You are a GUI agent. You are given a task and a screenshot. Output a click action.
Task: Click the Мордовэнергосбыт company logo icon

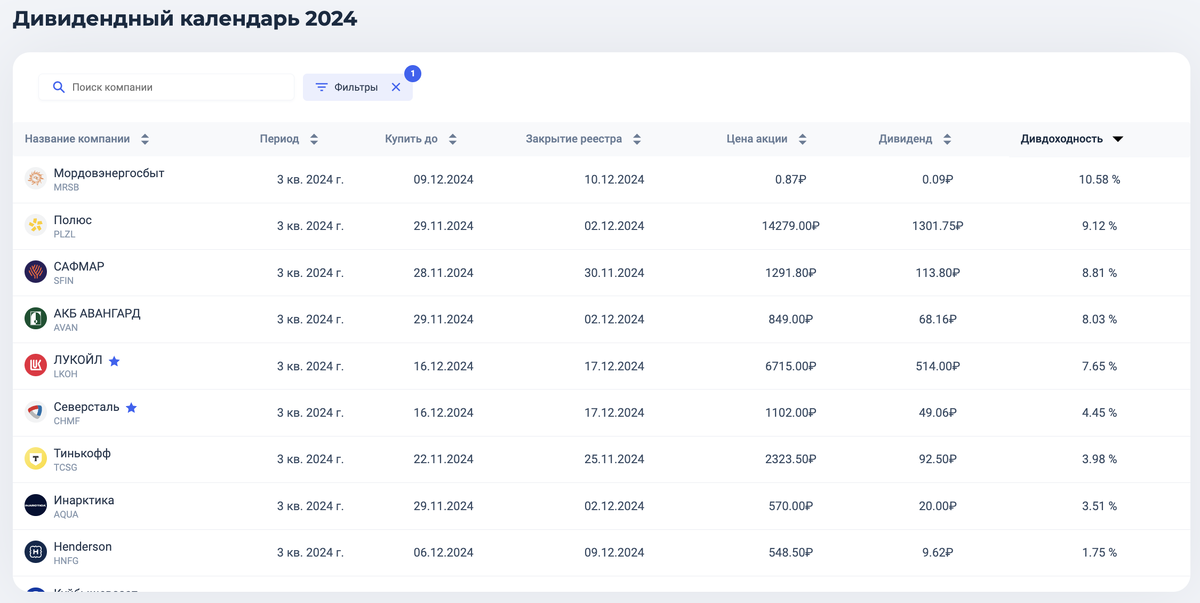pos(36,179)
